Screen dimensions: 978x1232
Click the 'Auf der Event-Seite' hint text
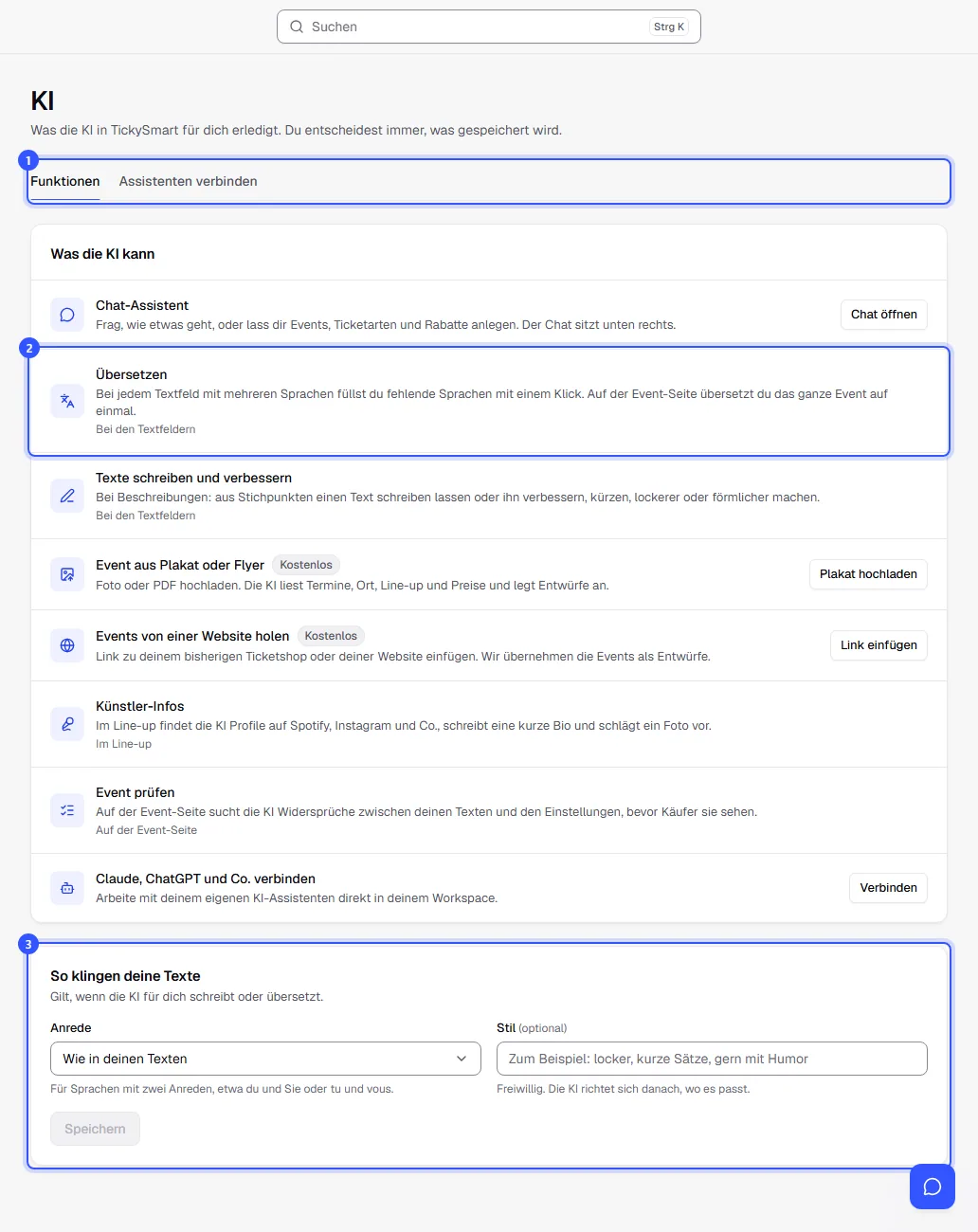point(147,830)
